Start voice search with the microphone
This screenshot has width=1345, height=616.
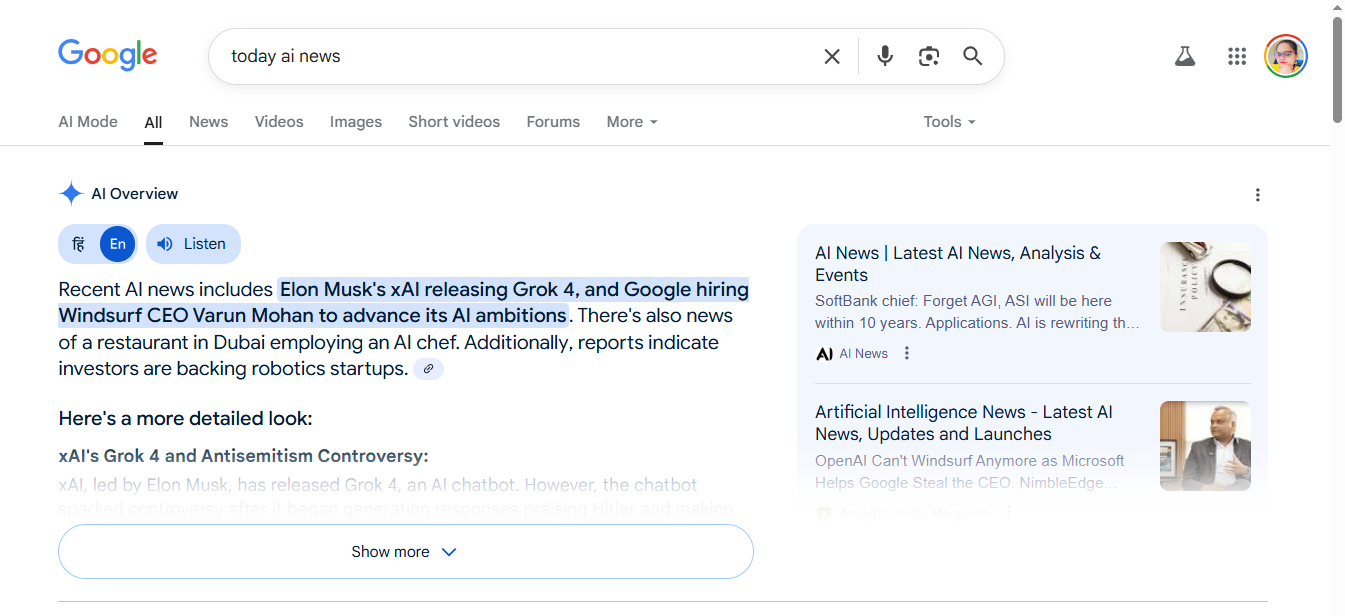[x=885, y=56]
